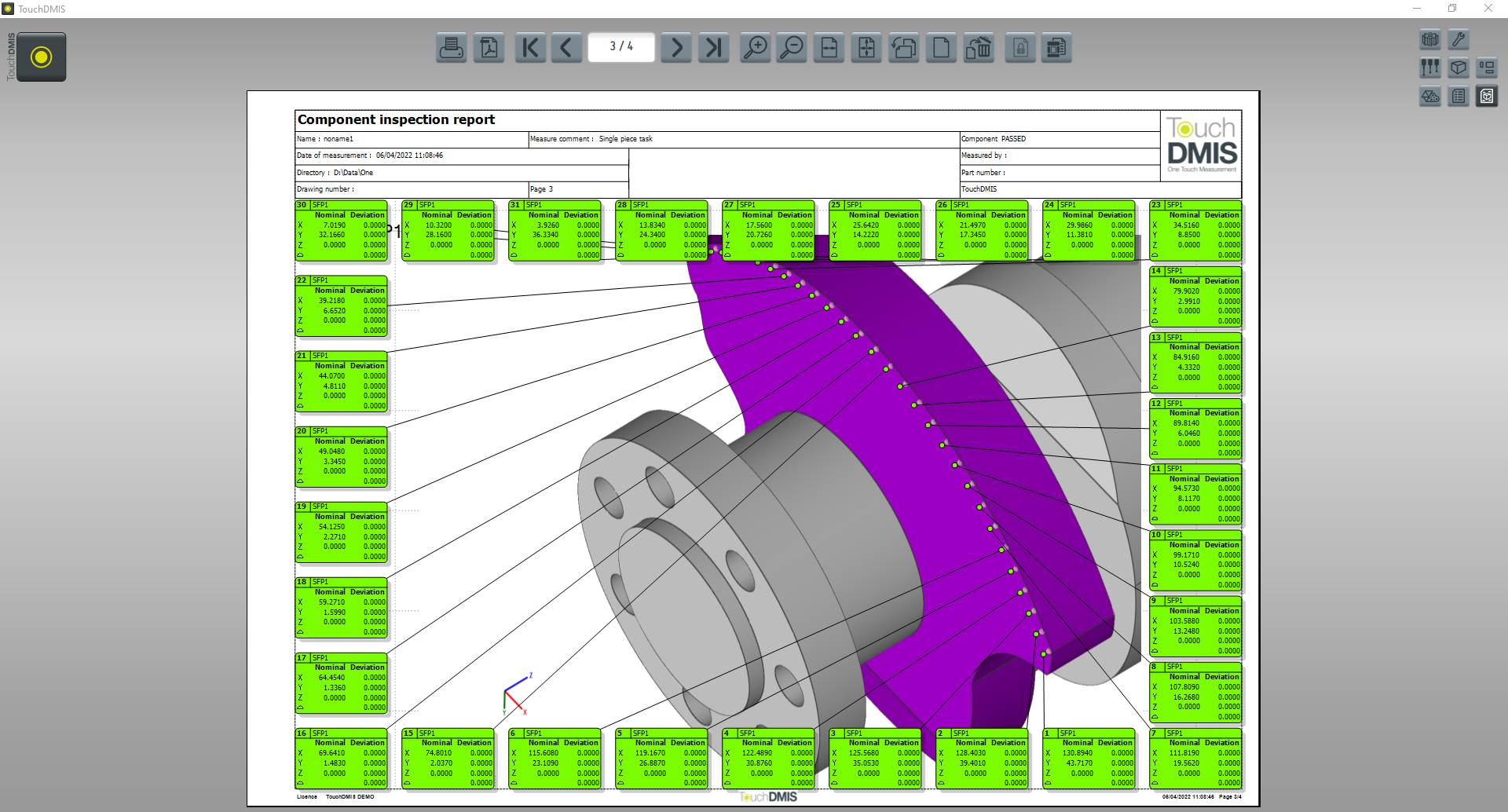
Task: Zoom out of the report
Action: click(792, 48)
